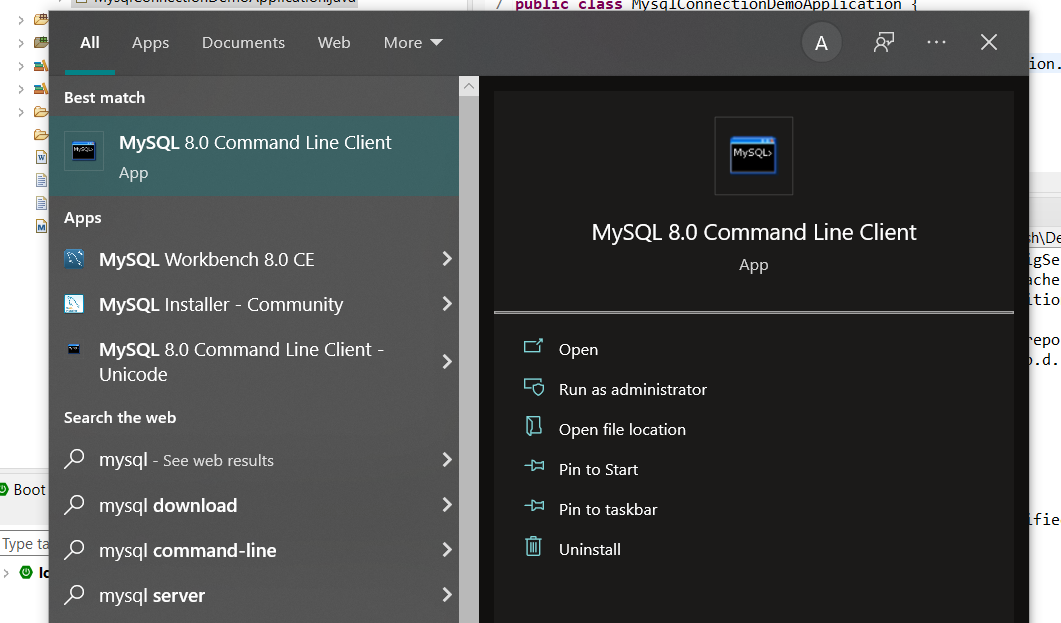The image size is (1061, 623).
Task: Expand the mysql server chevron
Action: tap(447, 595)
